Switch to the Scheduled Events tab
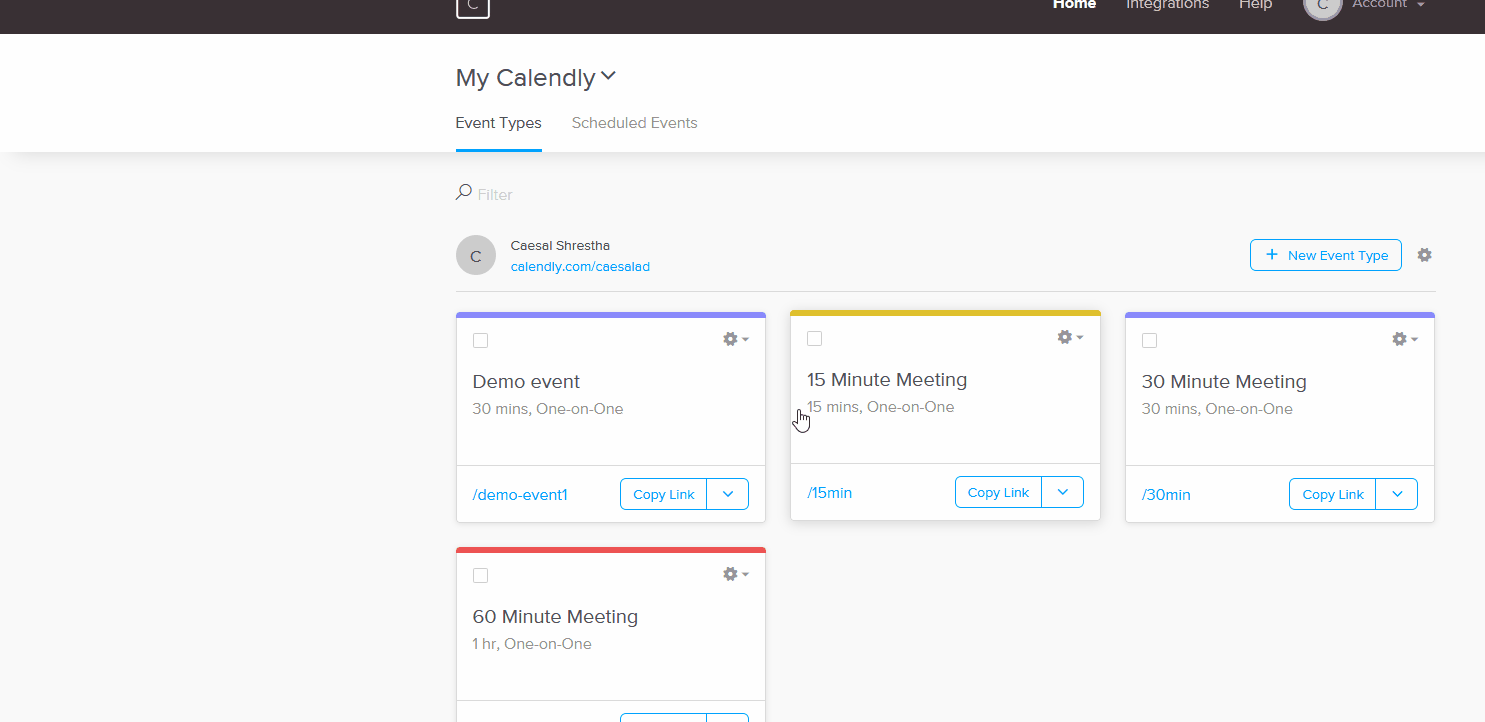Viewport: 1485px width, 722px height. coord(635,123)
